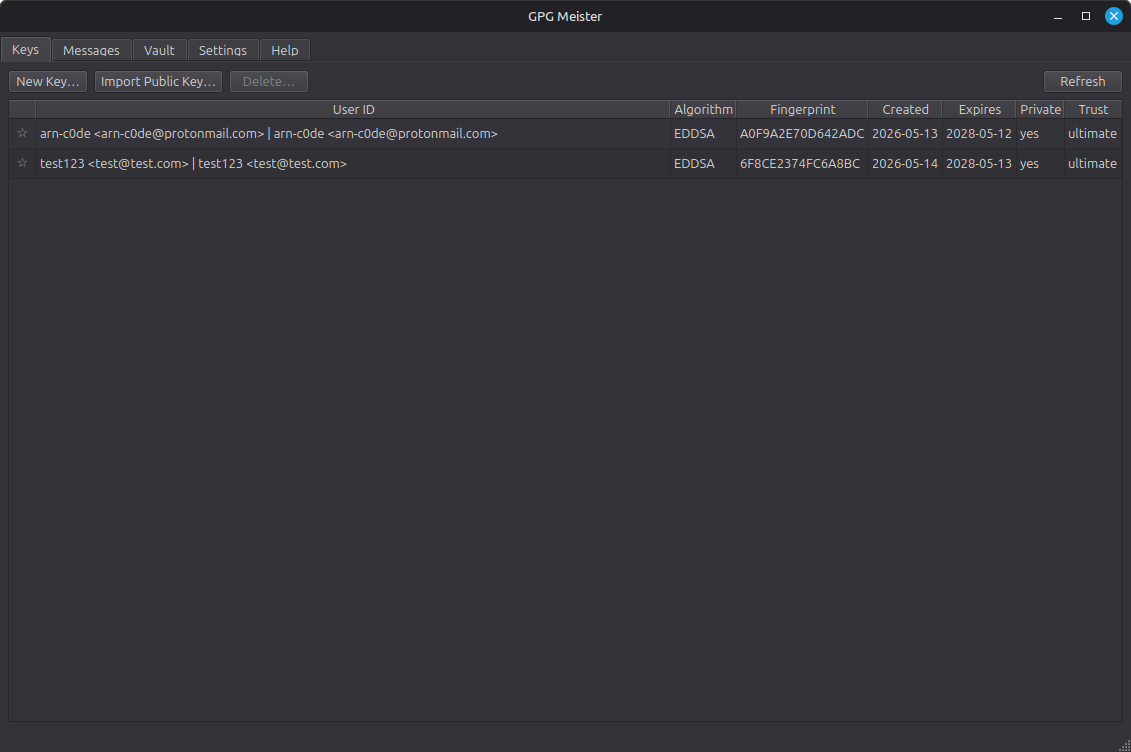This screenshot has width=1131, height=752.
Task: Click EDDSA cell in arn-c0de row
Action: tap(703, 133)
